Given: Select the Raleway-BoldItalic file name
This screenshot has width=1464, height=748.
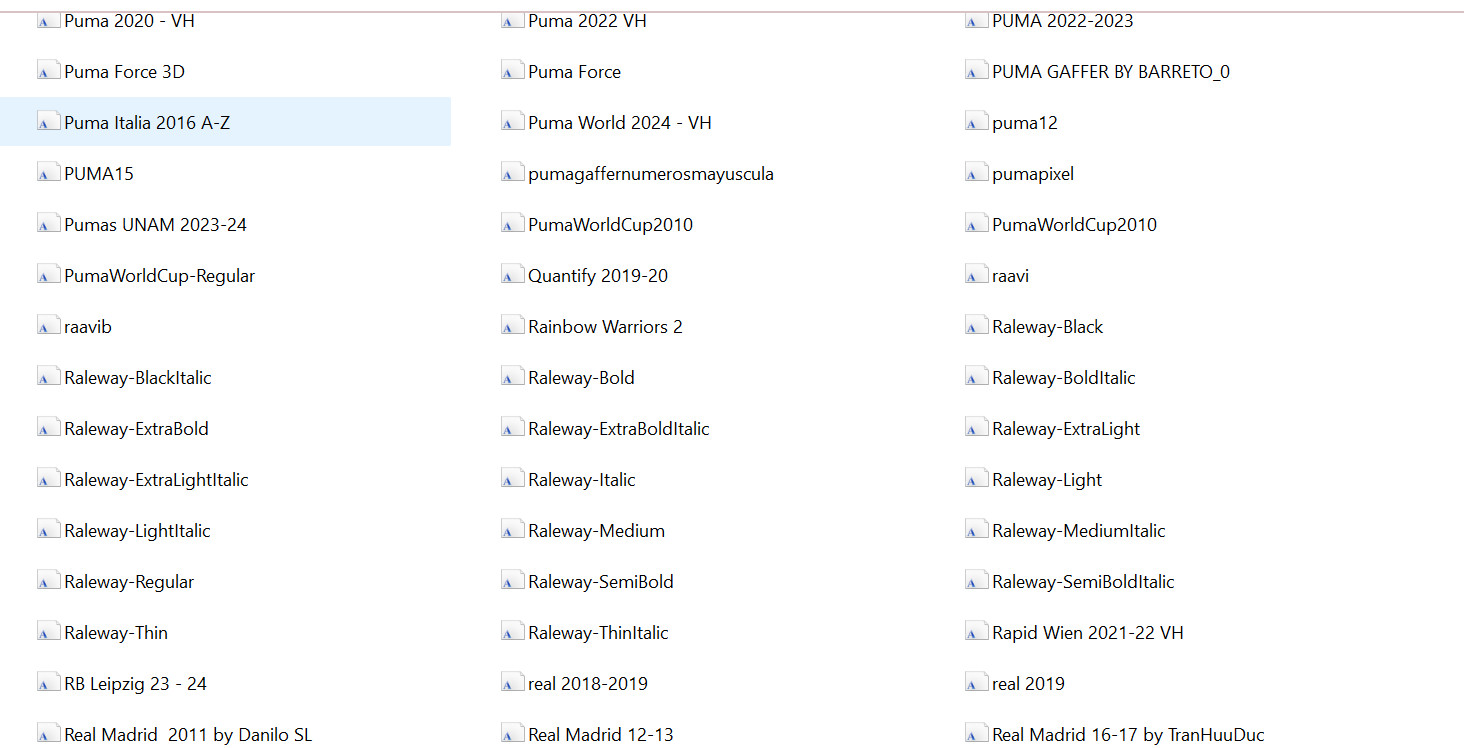Looking at the screenshot, I should (1064, 377).
